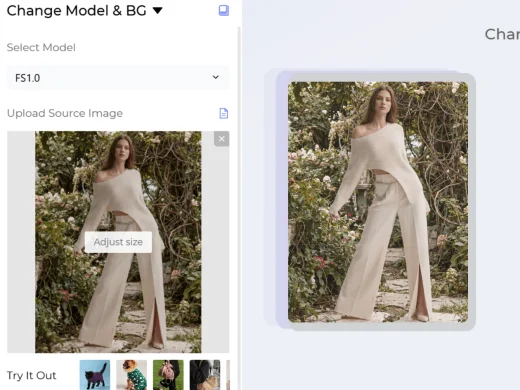The height and width of the screenshot is (390, 520).
Task: Open the Change Model & BG dropdown arrow
Action: click(x=157, y=11)
